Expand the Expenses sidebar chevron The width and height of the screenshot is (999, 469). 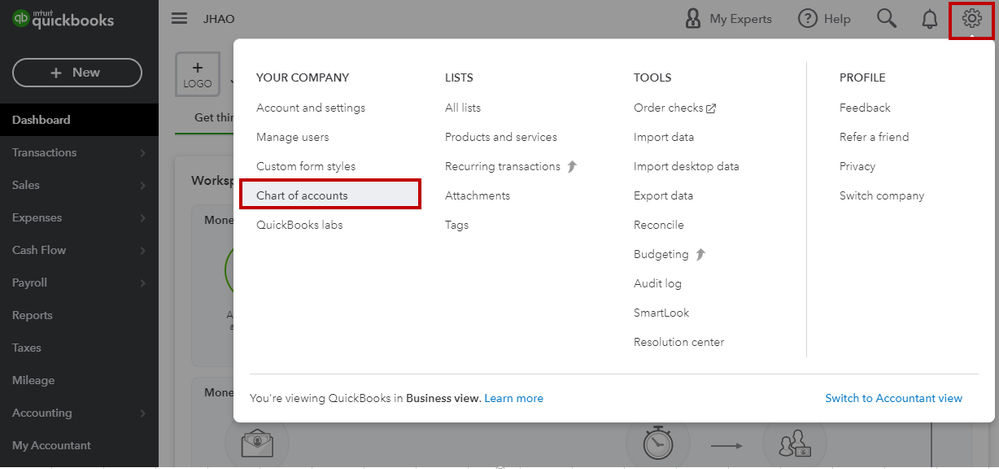(143, 218)
